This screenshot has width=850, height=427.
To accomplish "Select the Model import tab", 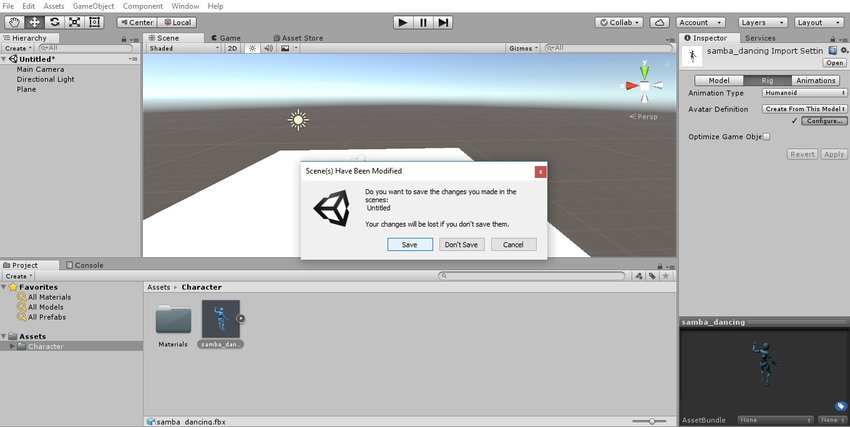I will (719, 80).
